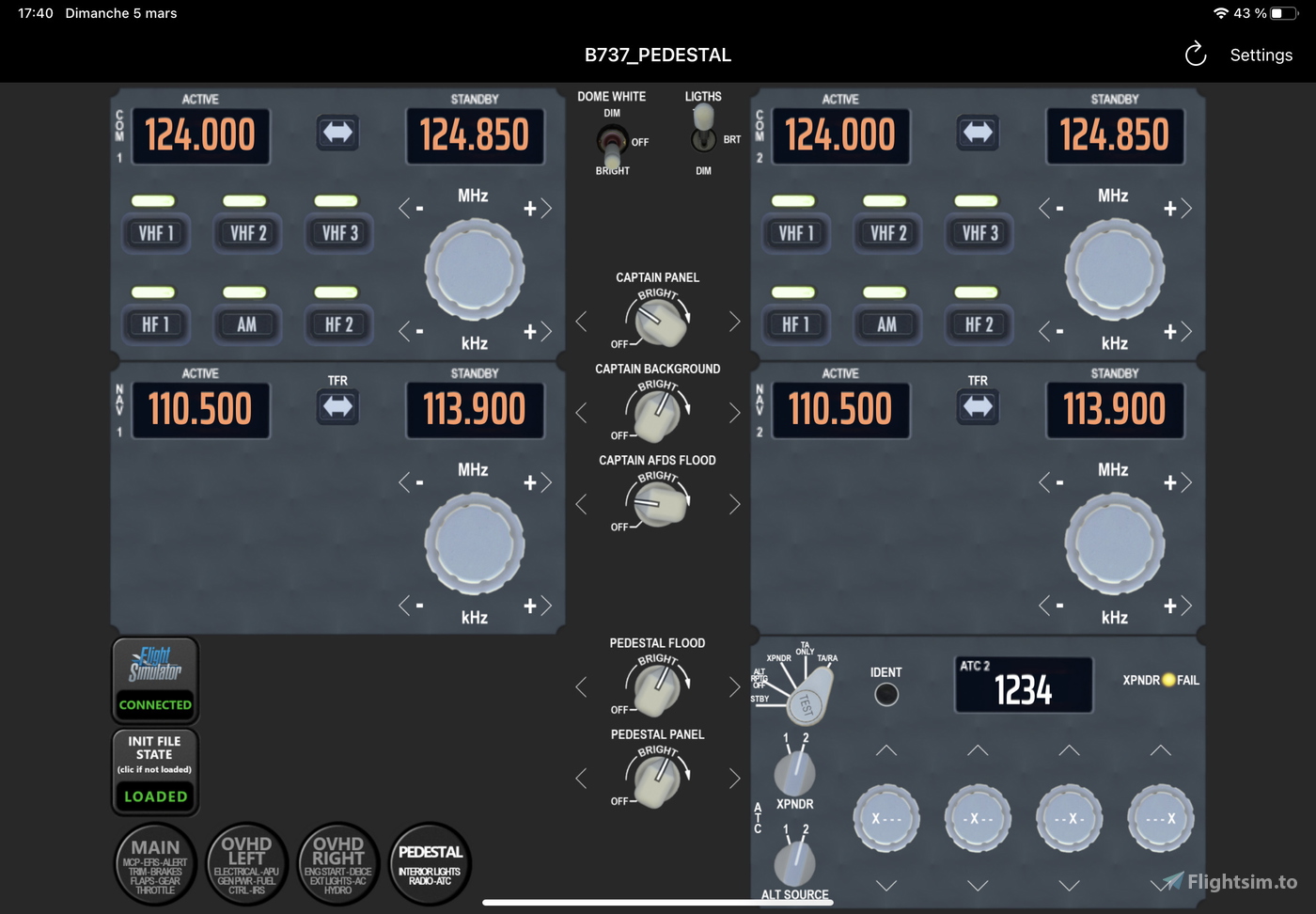Open the OVHD LEFT electrical panel
The height and width of the screenshot is (914, 1316).
pyautogui.click(x=246, y=863)
